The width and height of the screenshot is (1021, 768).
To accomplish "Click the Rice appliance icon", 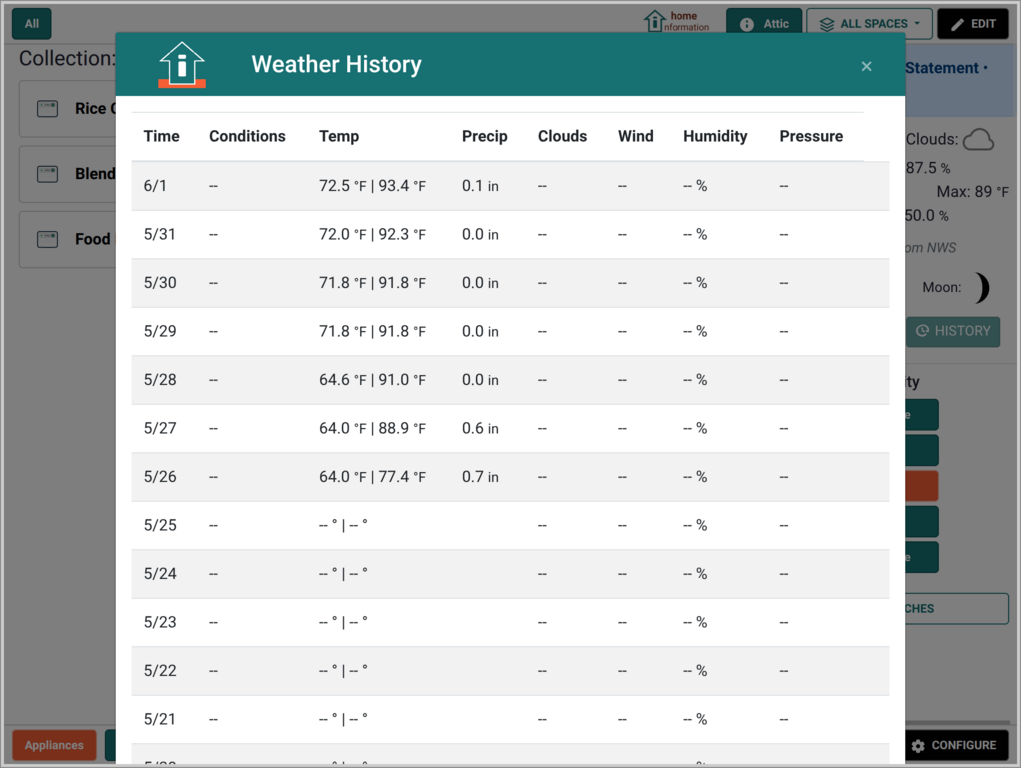I will tap(48, 109).
